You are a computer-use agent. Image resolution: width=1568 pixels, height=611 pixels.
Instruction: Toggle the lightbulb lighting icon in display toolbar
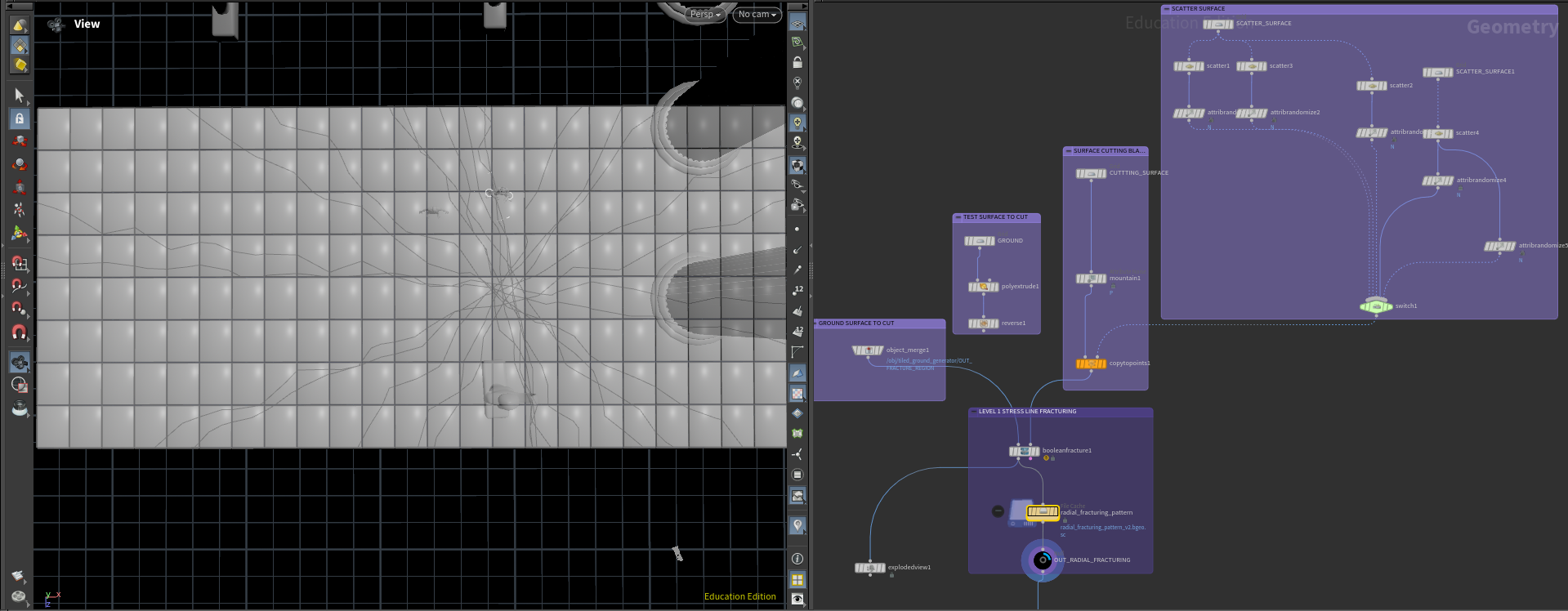click(x=797, y=123)
